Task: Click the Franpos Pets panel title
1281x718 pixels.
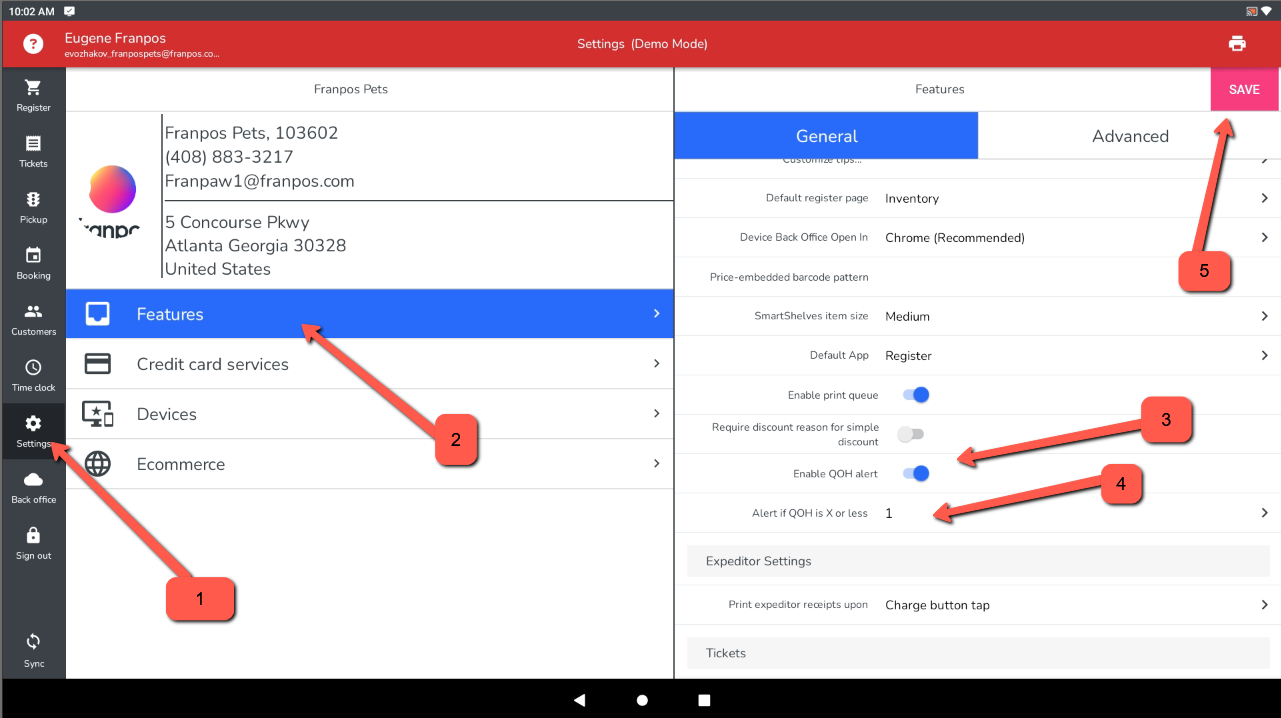Action: point(351,89)
